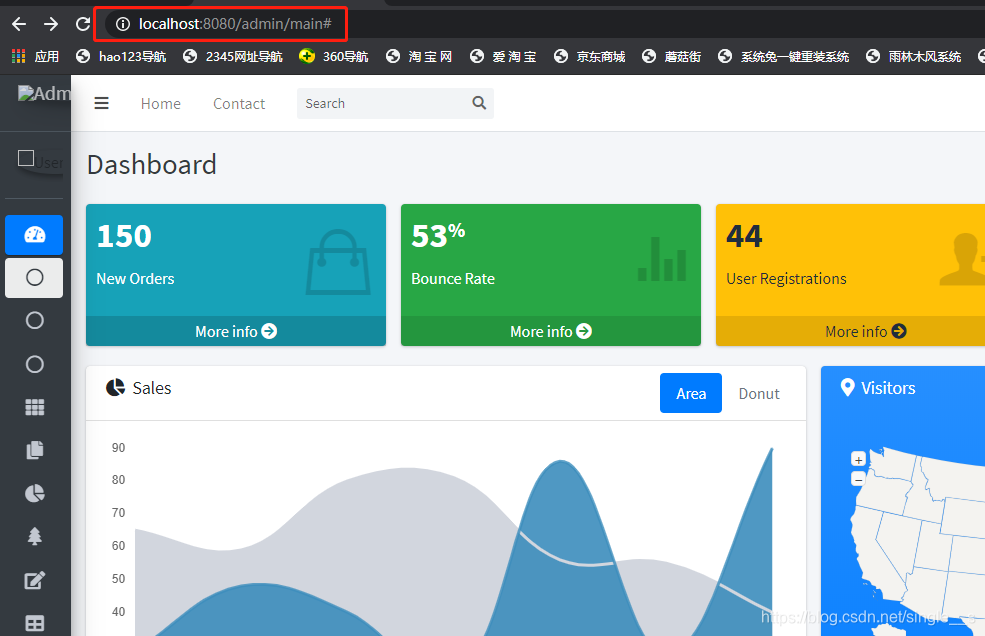Open the 雨林木风系统 bookmark
This screenshot has height=636, width=985.
(913, 57)
